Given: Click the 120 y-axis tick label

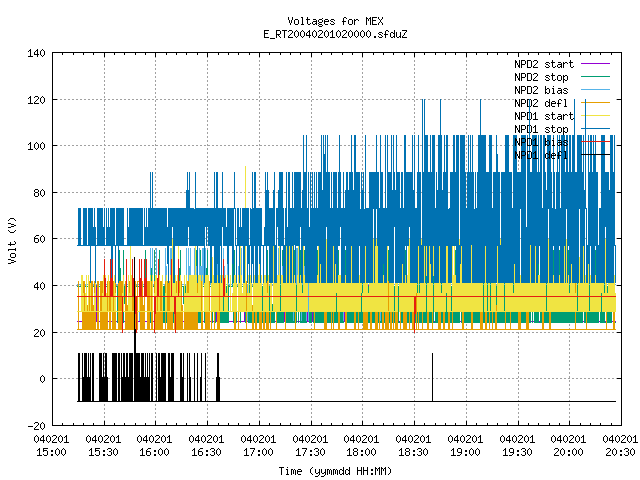Looking at the screenshot, I should coord(36,100).
